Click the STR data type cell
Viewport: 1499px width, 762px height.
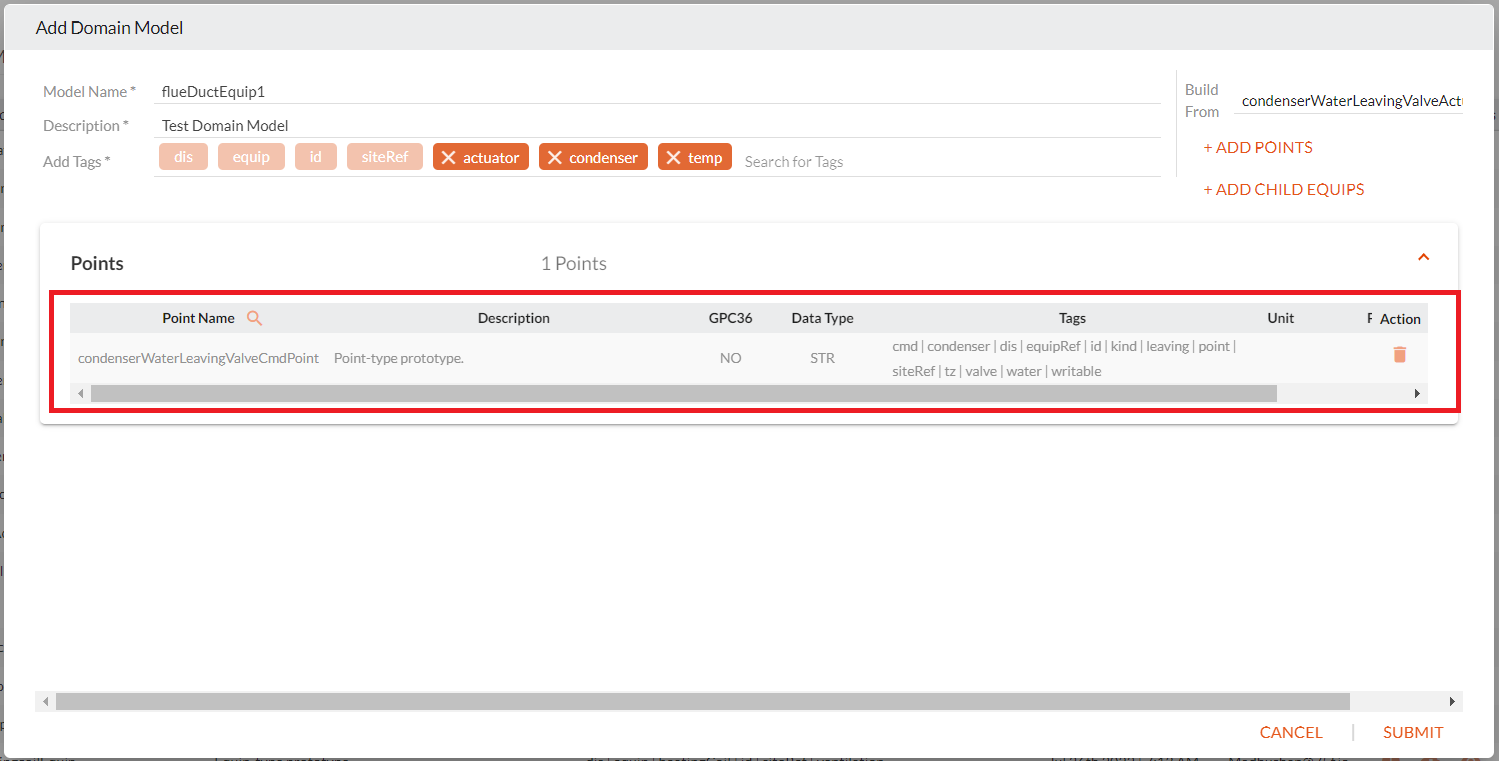[x=822, y=358]
